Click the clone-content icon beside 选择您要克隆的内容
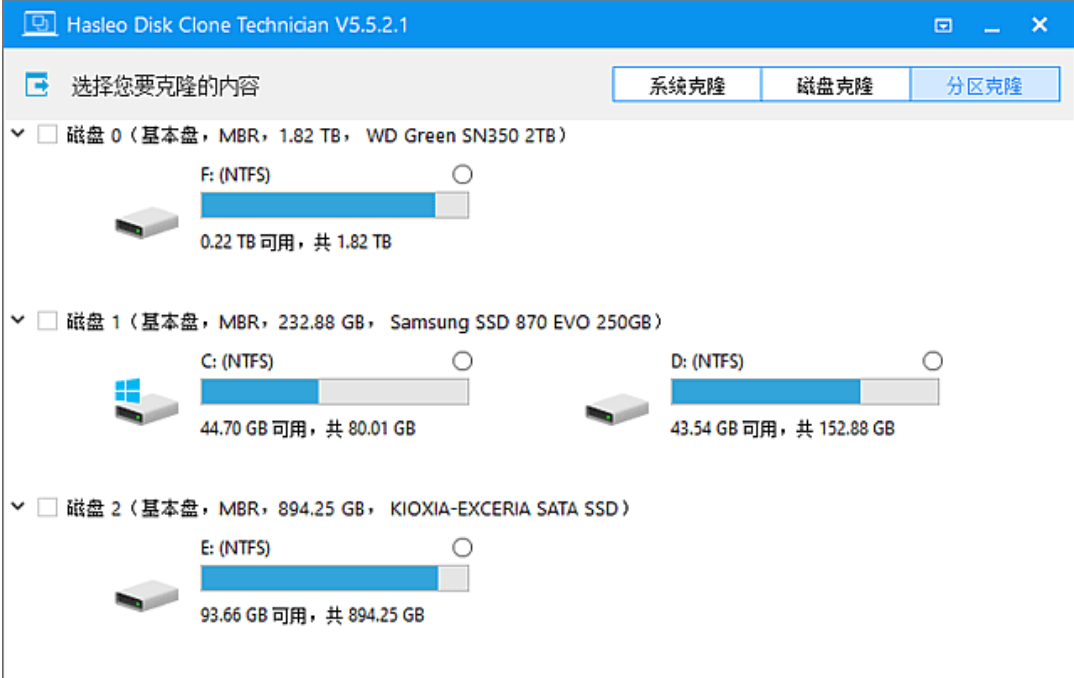The width and height of the screenshot is (1074, 678). pos(37,85)
